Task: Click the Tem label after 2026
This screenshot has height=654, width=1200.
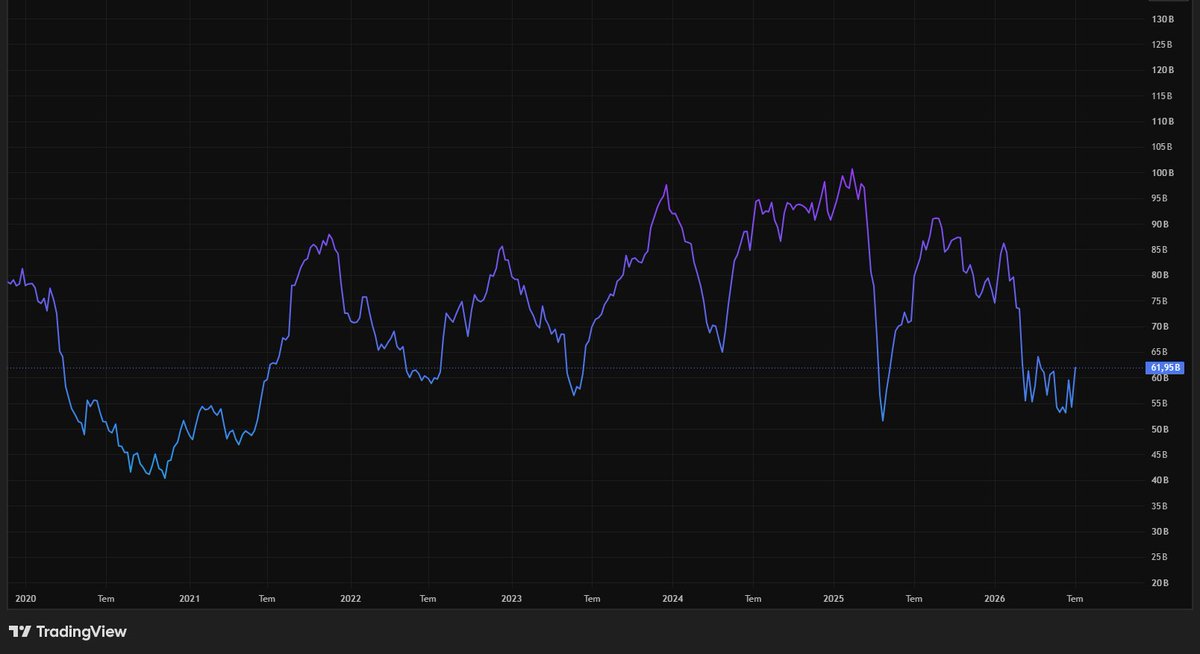Action: 1075,599
